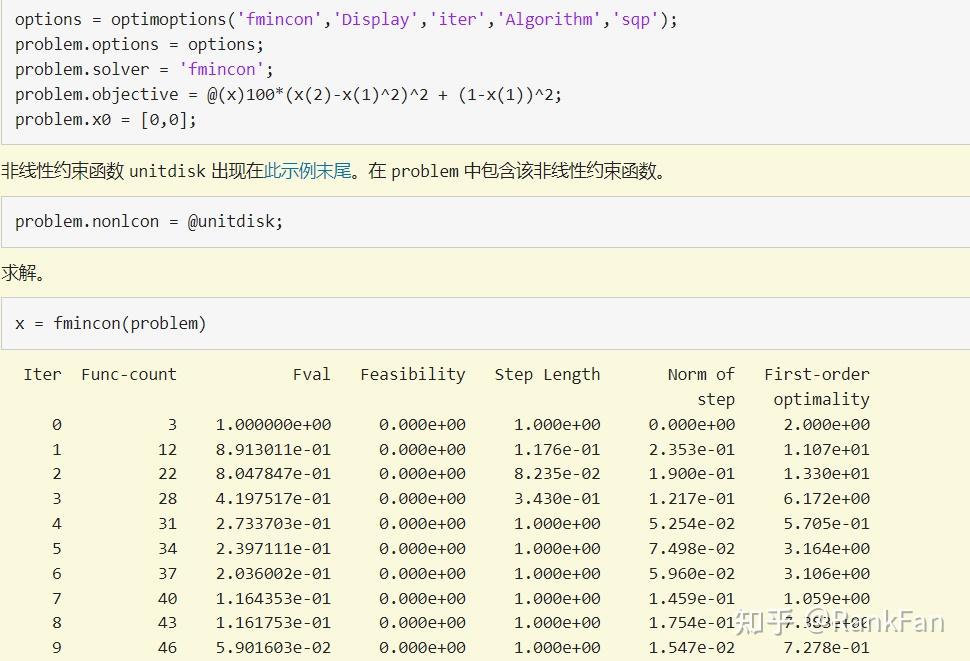Click the Func-count column header
The width and height of the screenshot is (970, 661).
(x=129, y=374)
